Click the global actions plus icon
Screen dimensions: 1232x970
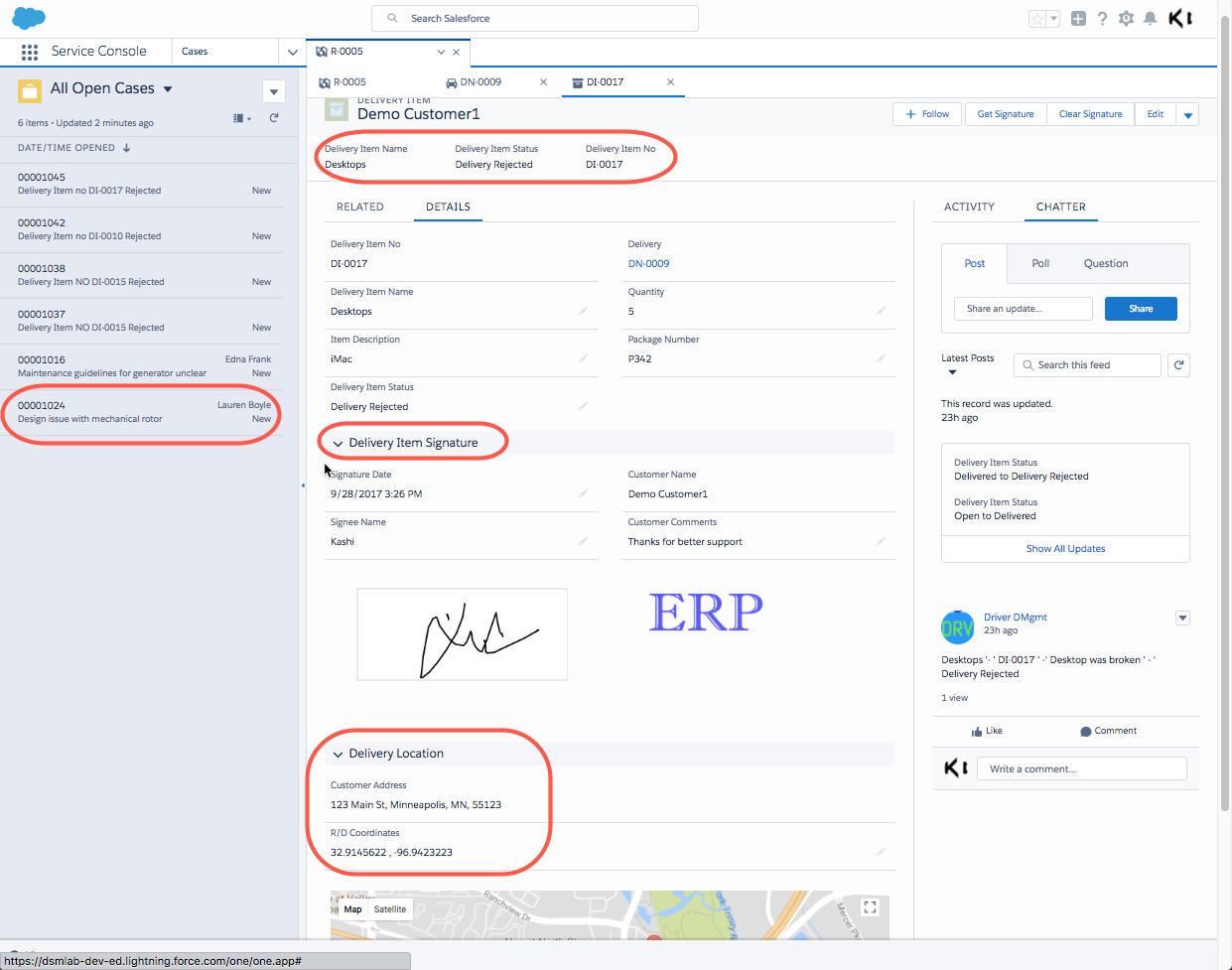[1078, 19]
